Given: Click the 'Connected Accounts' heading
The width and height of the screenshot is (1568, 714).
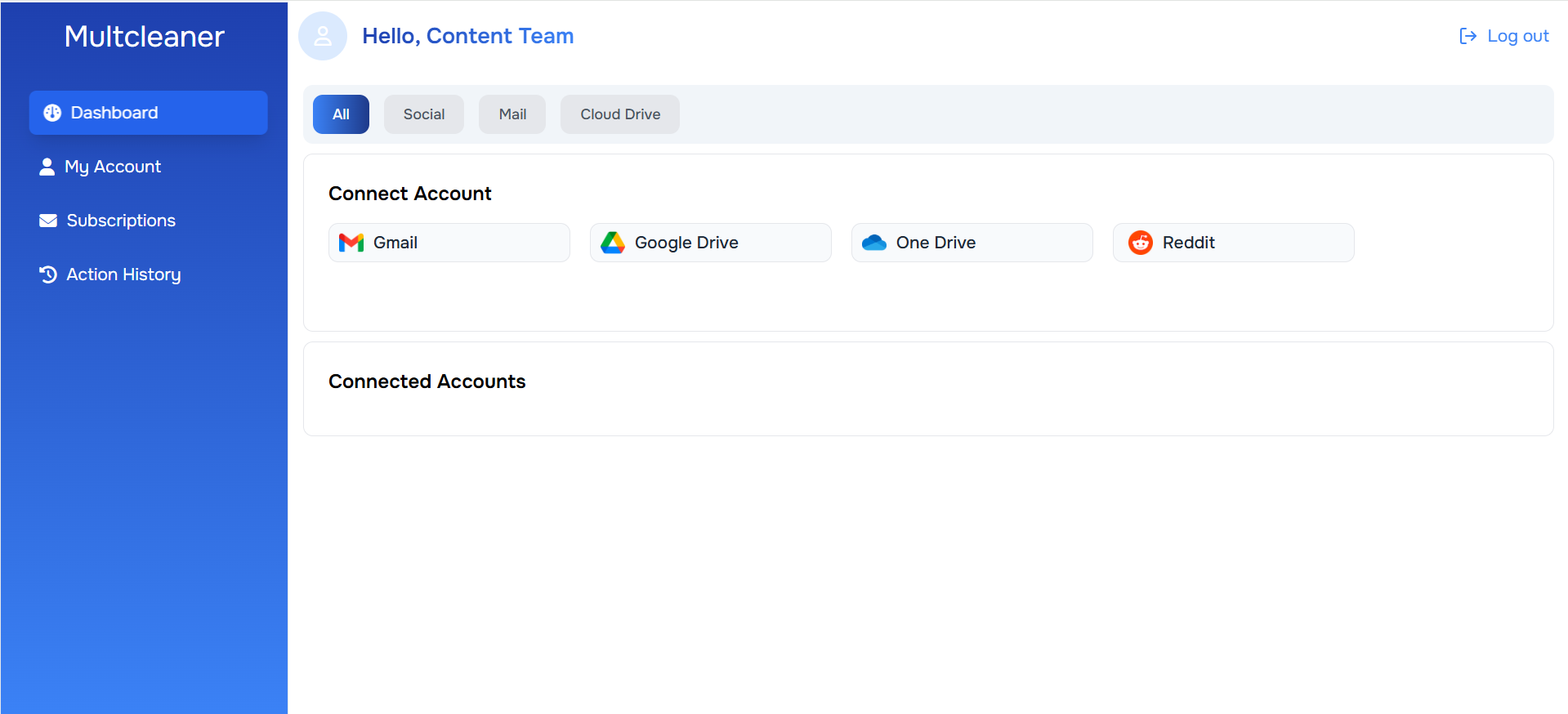Looking at the screenshot, I should [x=427, y=382].
